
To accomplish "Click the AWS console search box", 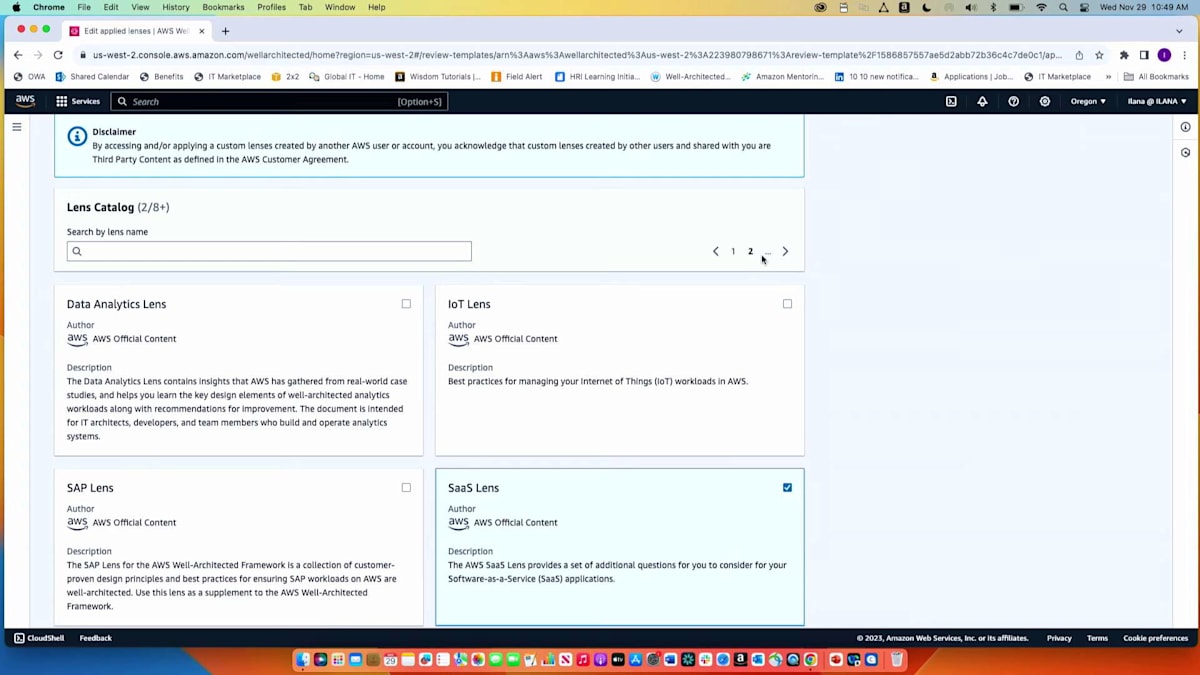I will pos(279,101).
